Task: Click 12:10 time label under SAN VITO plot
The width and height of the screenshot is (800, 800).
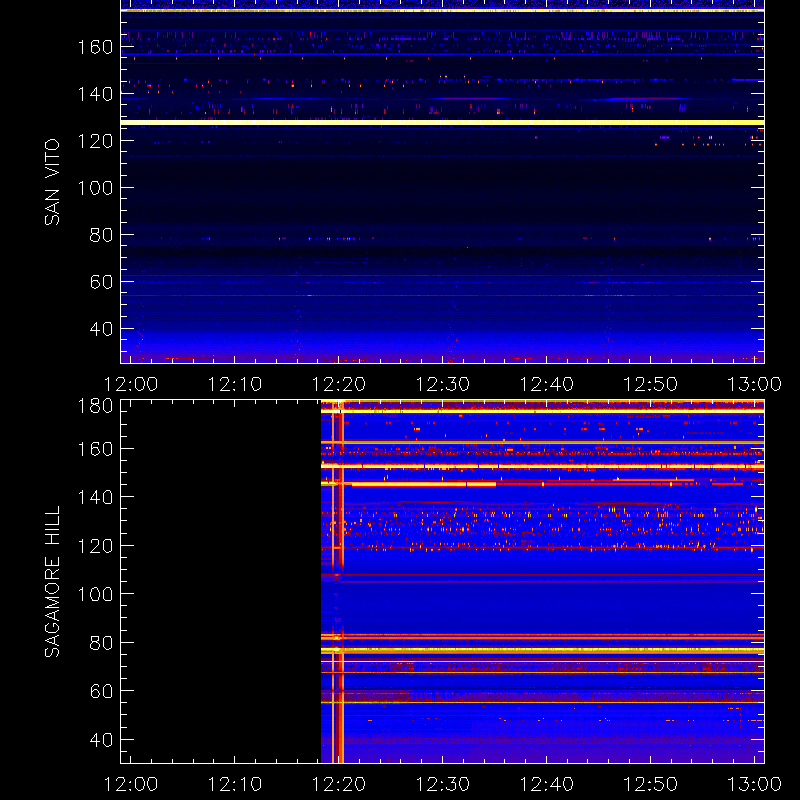Action: (235, 384)
